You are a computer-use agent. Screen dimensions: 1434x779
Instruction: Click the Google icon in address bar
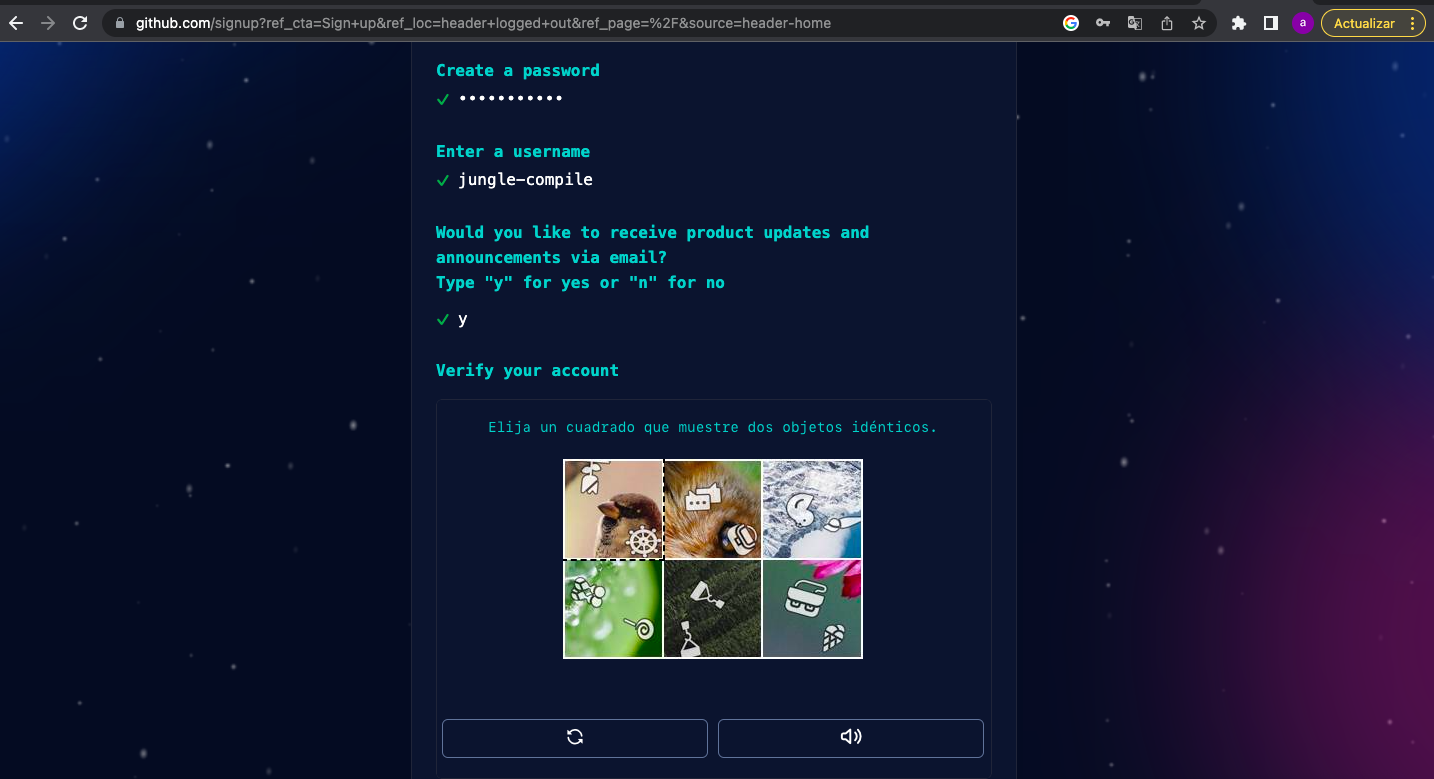point(1071,23)
